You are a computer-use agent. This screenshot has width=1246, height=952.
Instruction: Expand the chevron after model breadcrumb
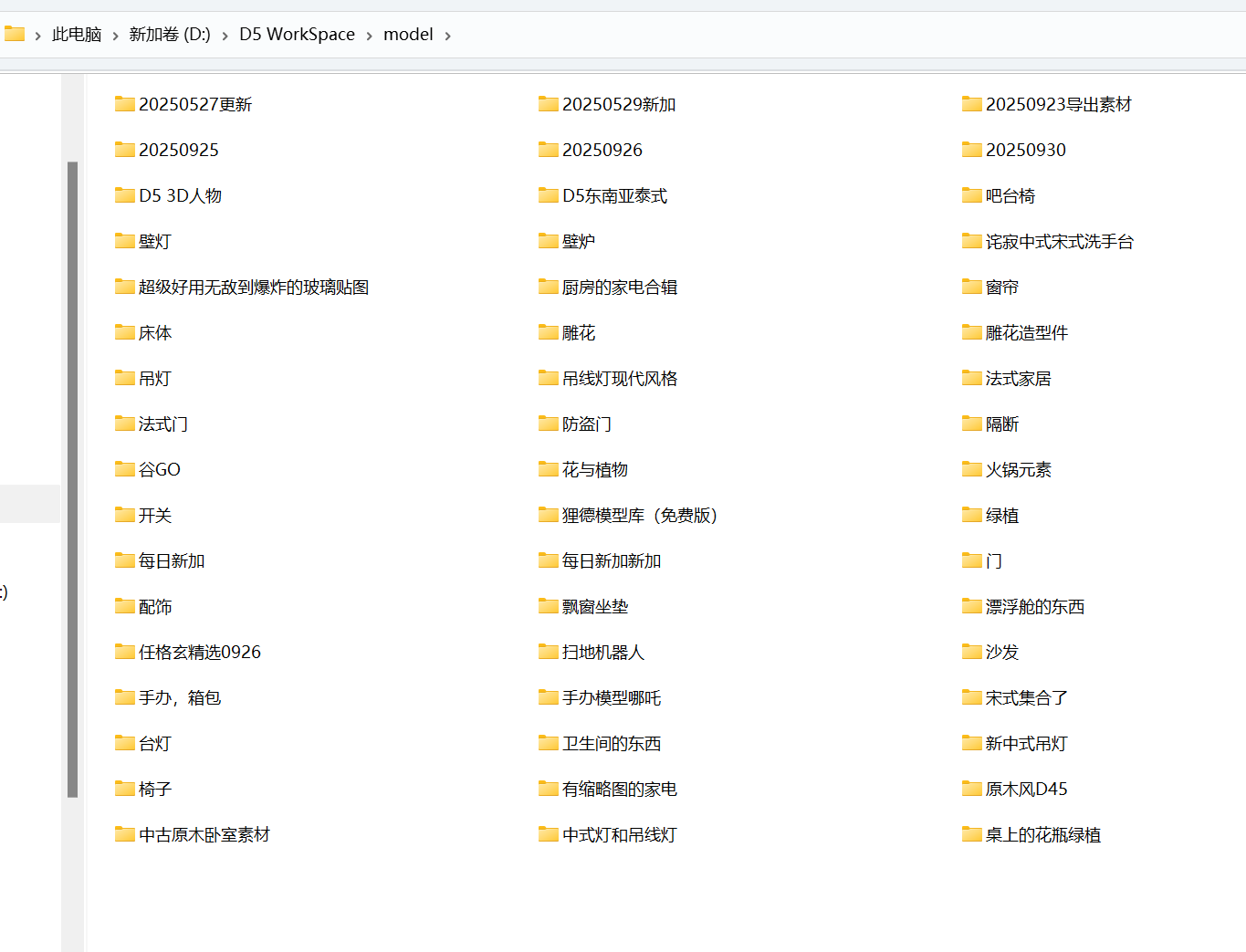[447, 36]
